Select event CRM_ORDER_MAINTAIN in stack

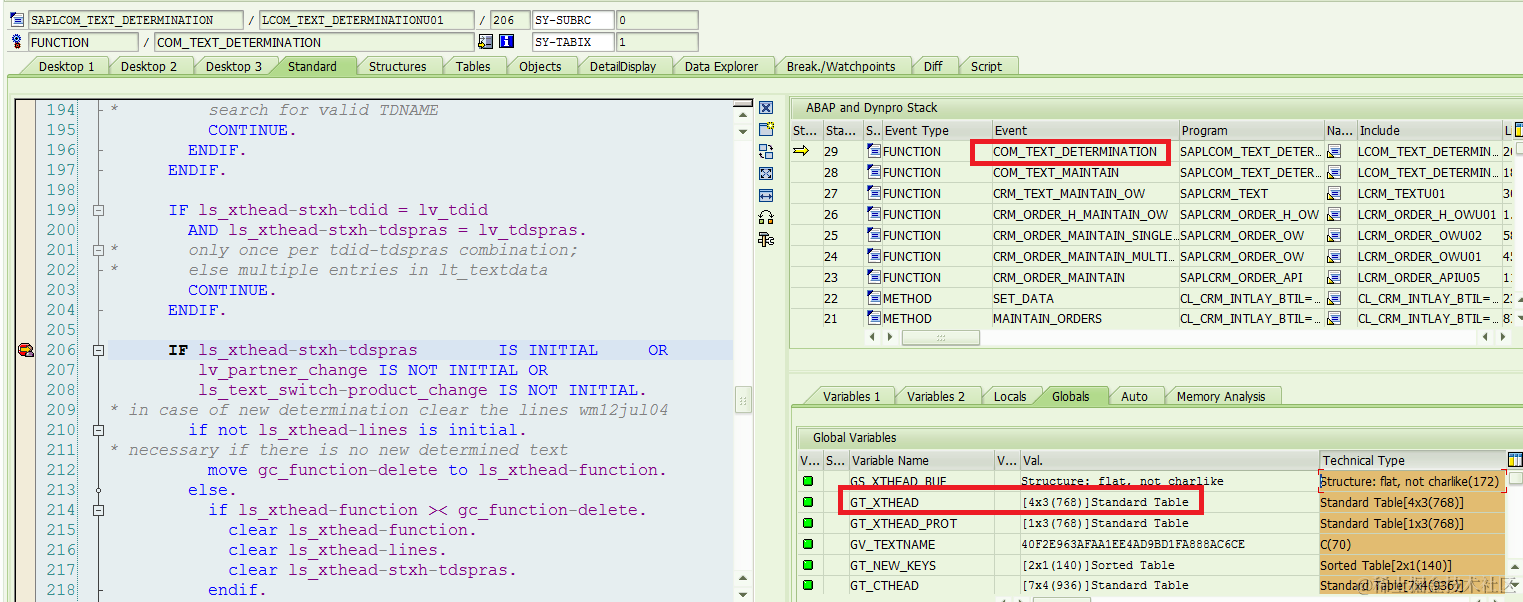point(1058,278)
